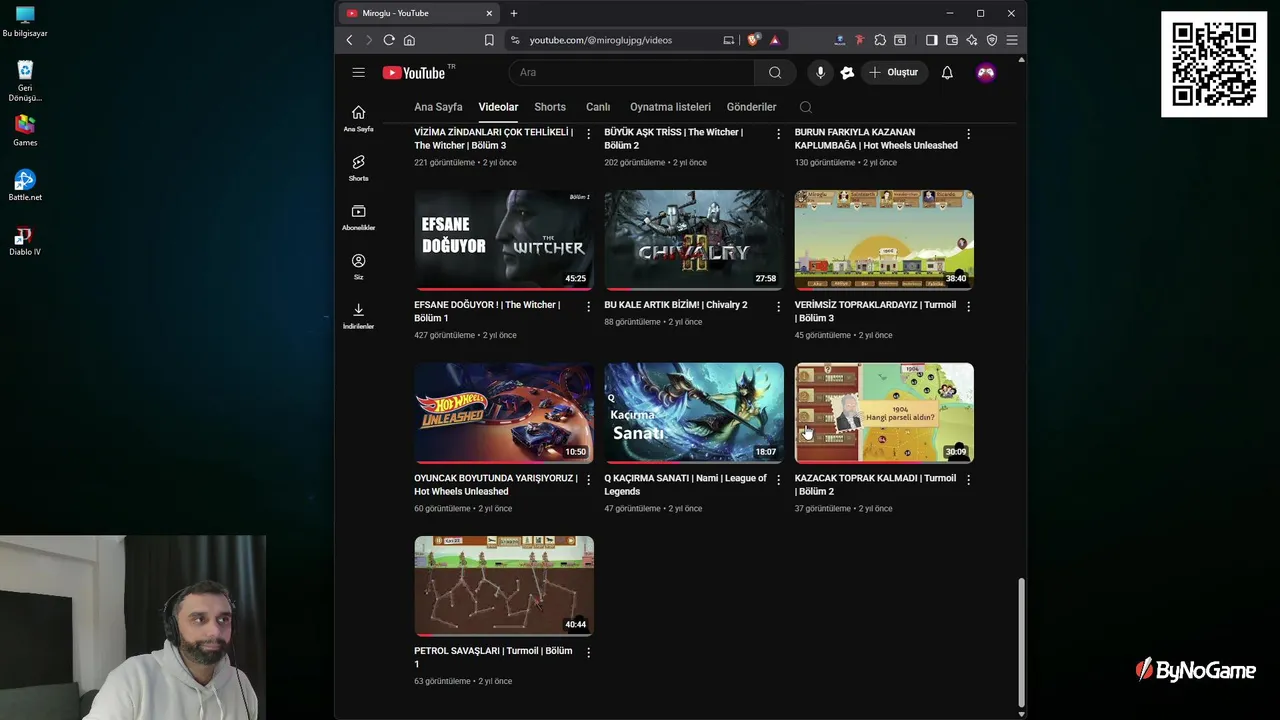Open the Gönderiler tab

coord(751,107)
